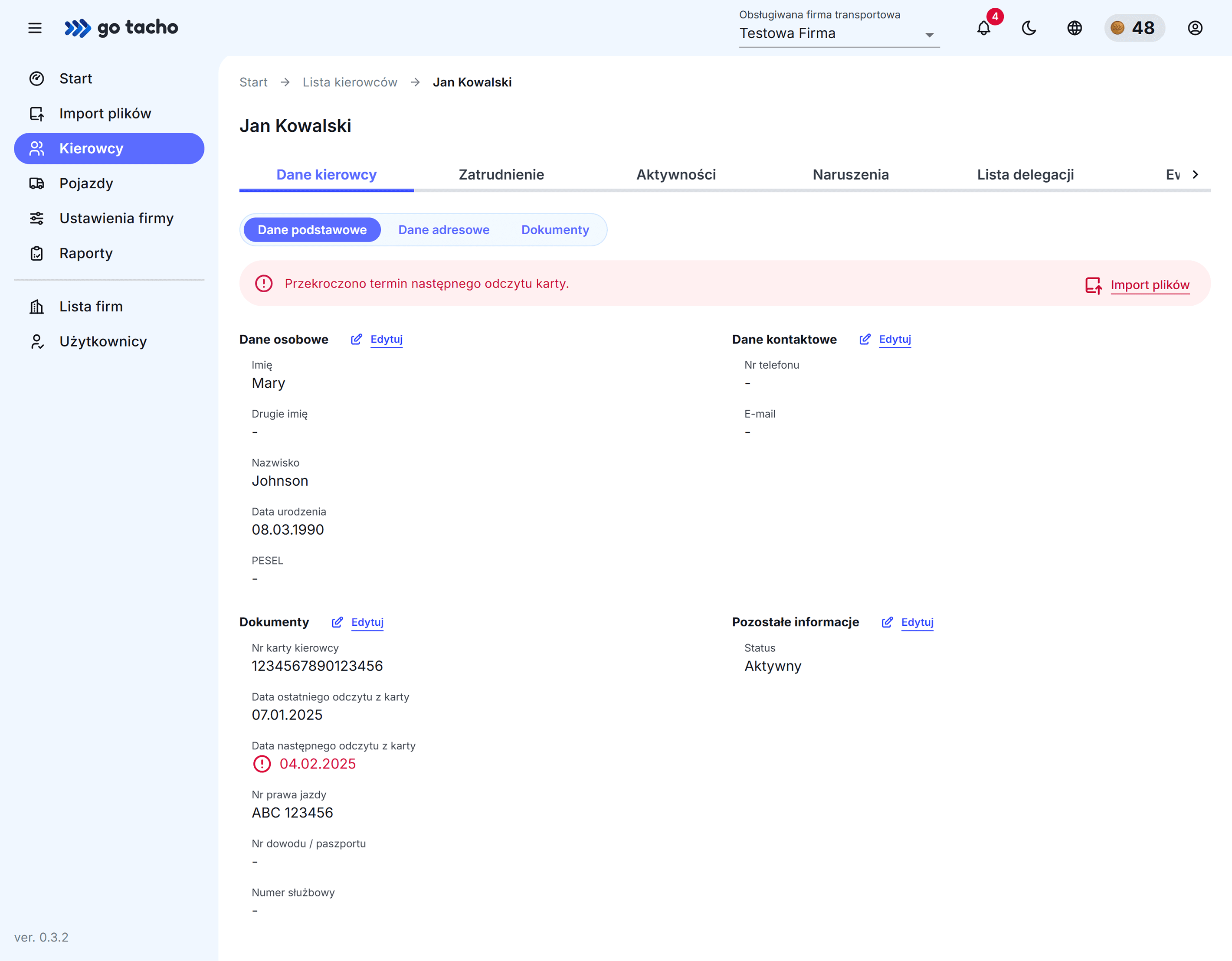Click pencil icon beside Pozostałe informacje
The image size is (1232, 961).
click(x=887, y=622)
